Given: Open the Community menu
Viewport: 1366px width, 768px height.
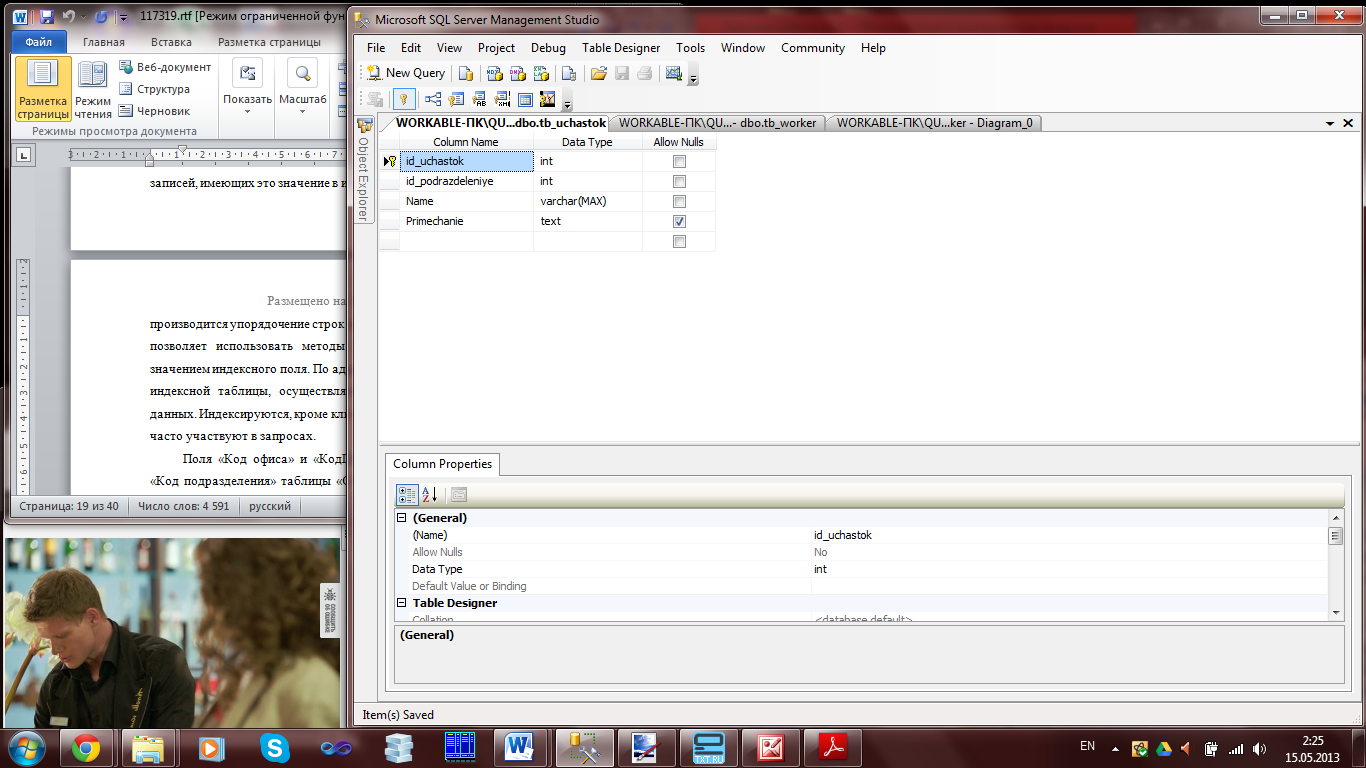Looking at the screenshot, I should coord(813,47).
